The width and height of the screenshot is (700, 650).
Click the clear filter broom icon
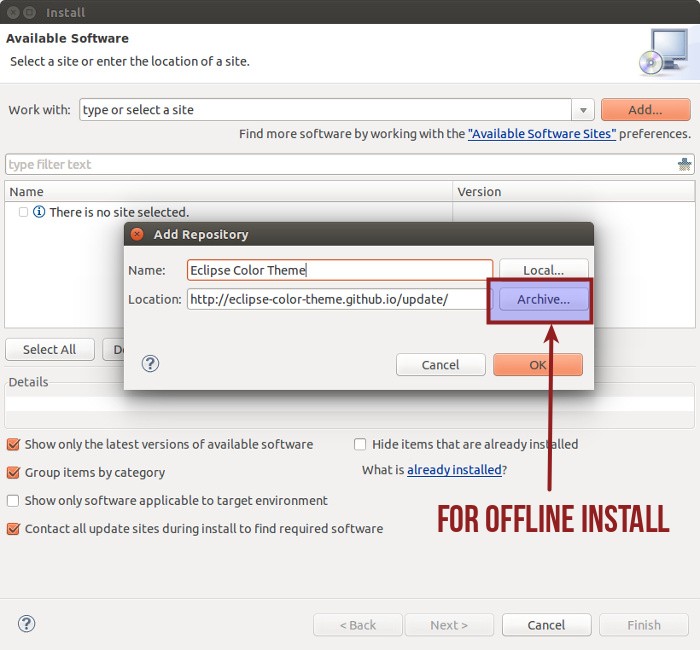pos(684,164)
